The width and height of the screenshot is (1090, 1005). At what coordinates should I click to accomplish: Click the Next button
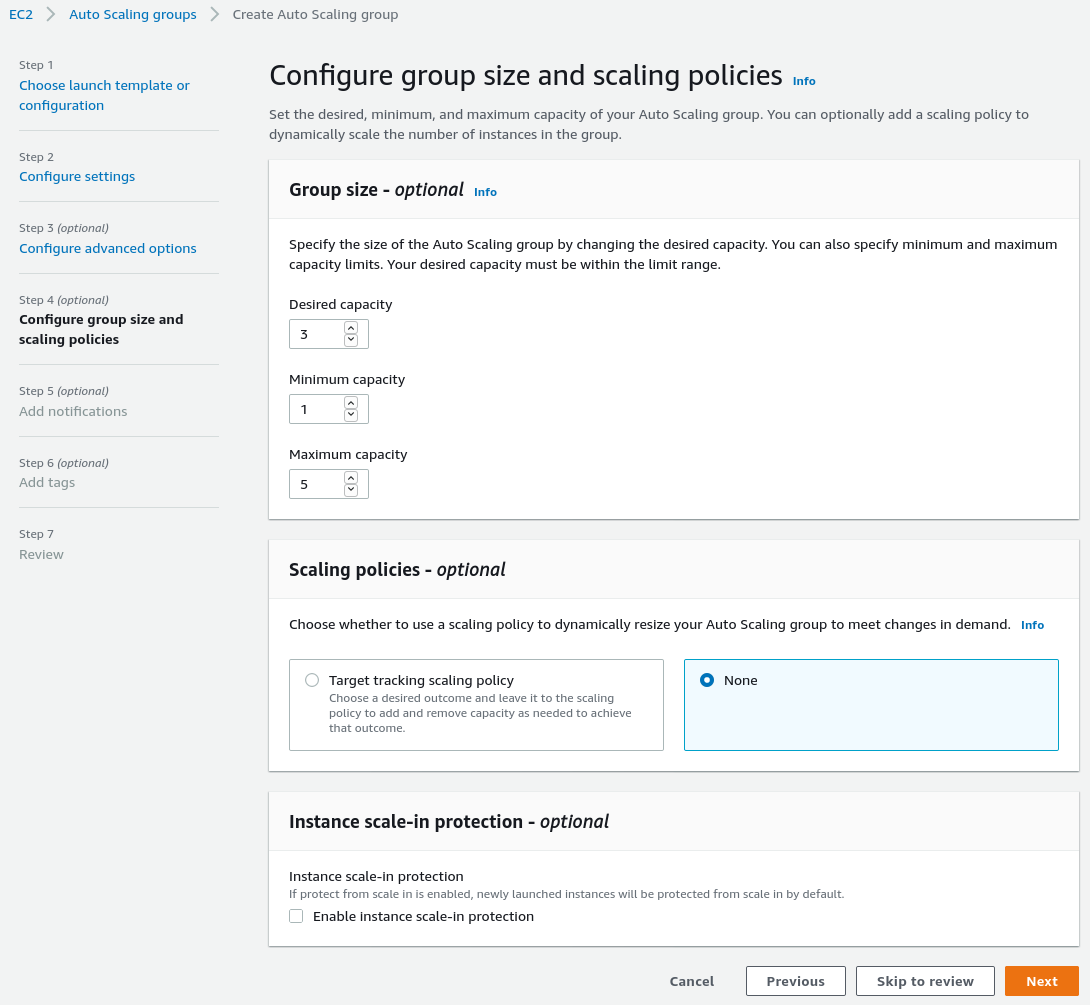[x=1041, y=981]
